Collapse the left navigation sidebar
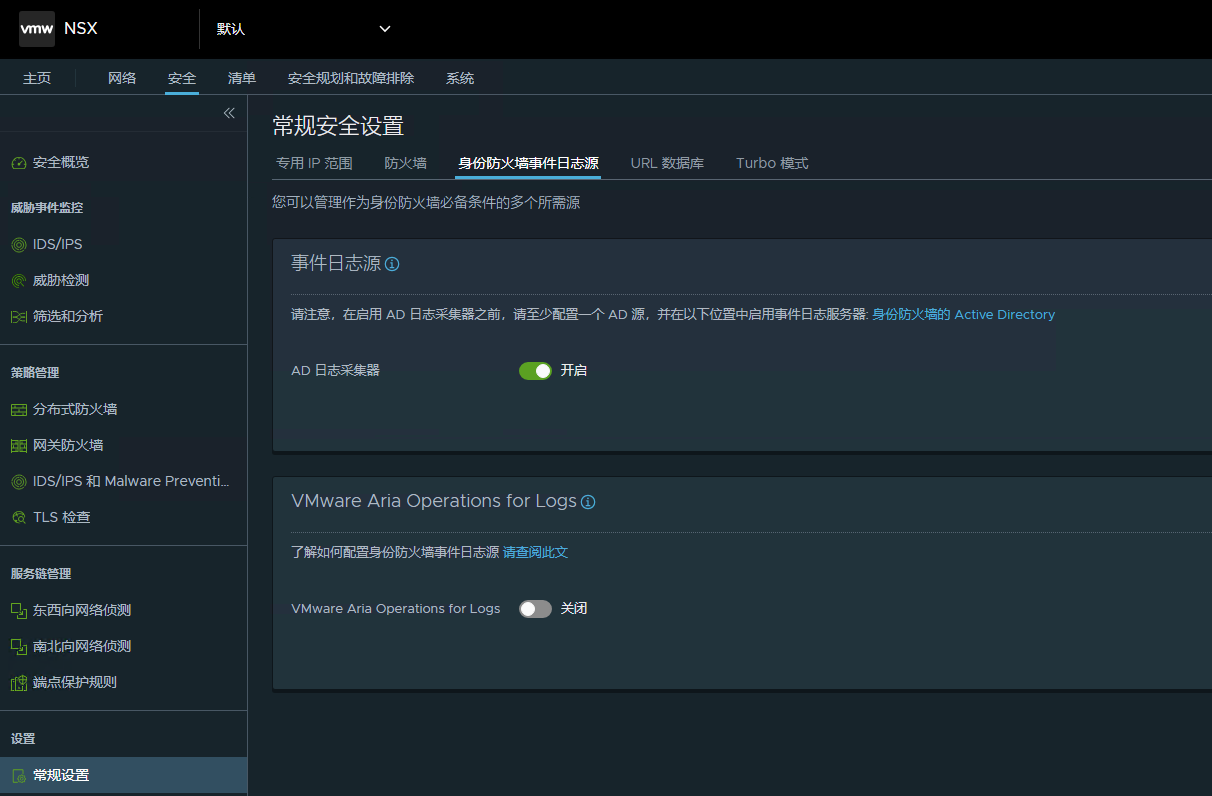1212x796 pixels. (x=229, y=113)
